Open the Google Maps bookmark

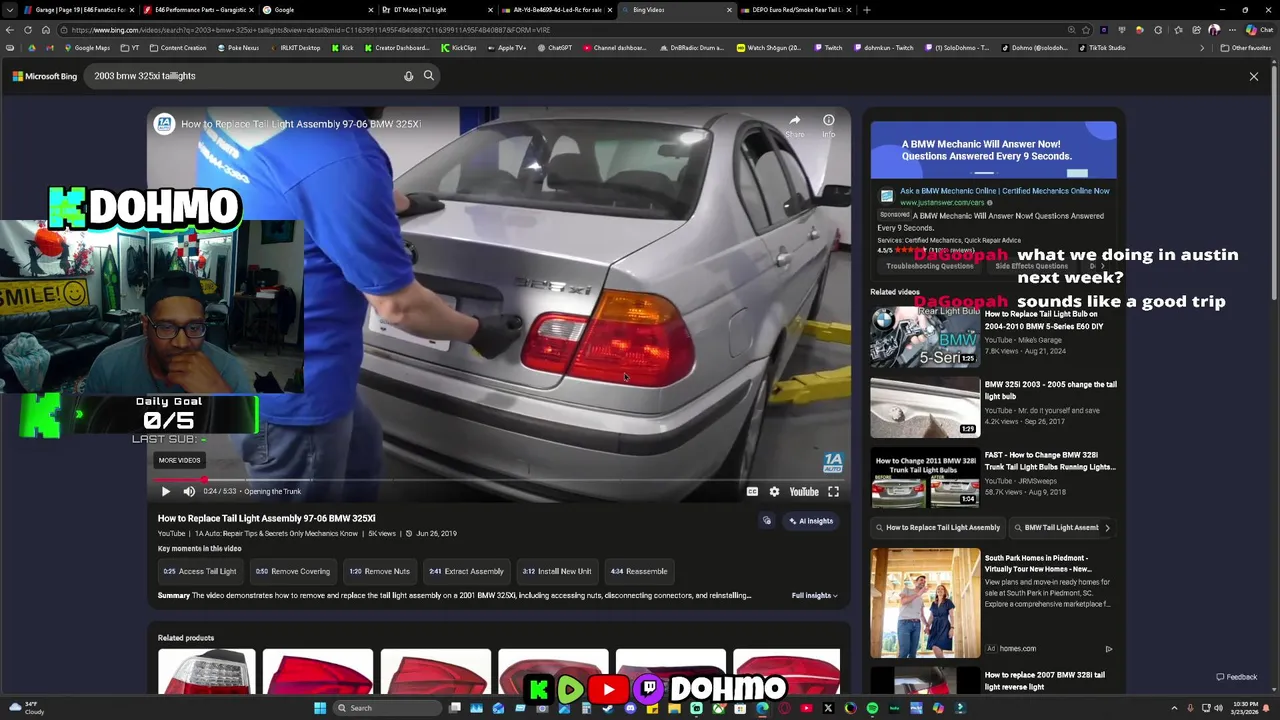coord(88,48)
